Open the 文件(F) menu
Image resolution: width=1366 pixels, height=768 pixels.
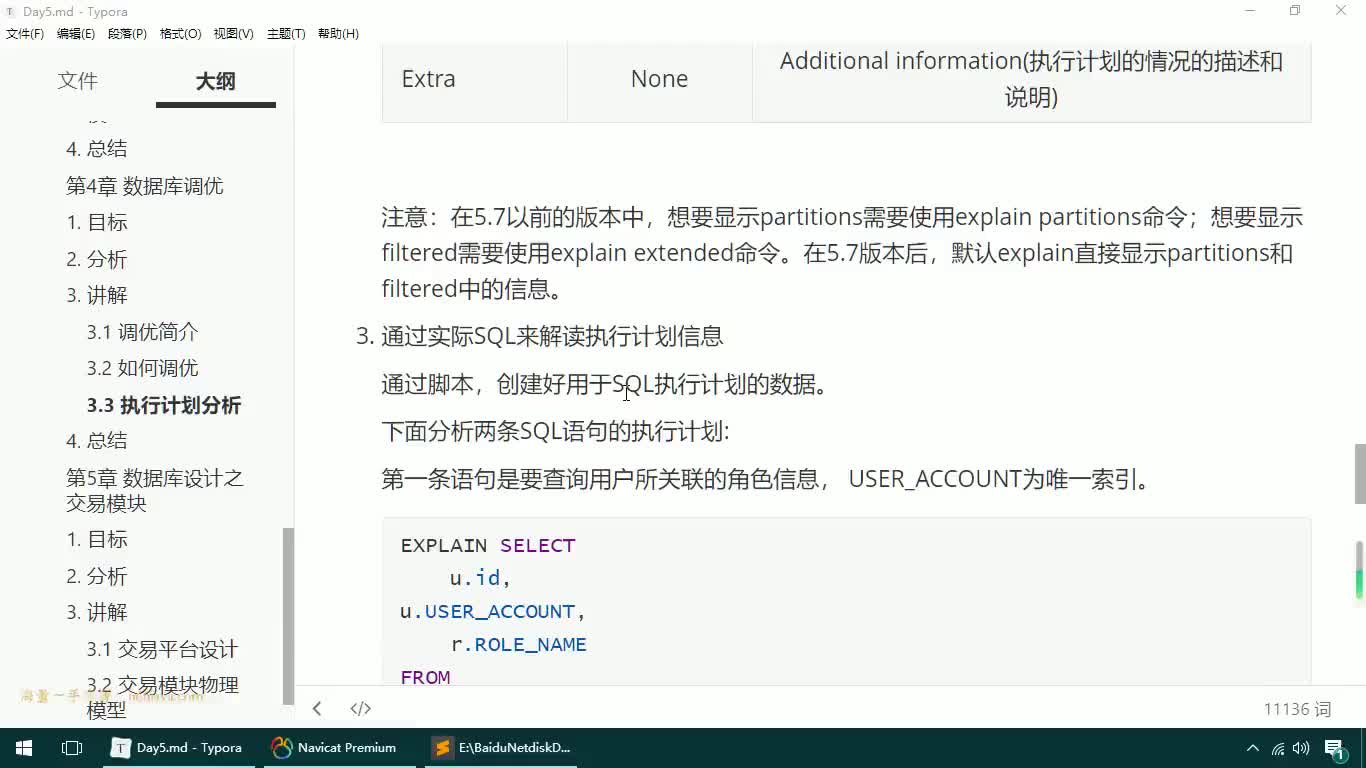point(25,33)
